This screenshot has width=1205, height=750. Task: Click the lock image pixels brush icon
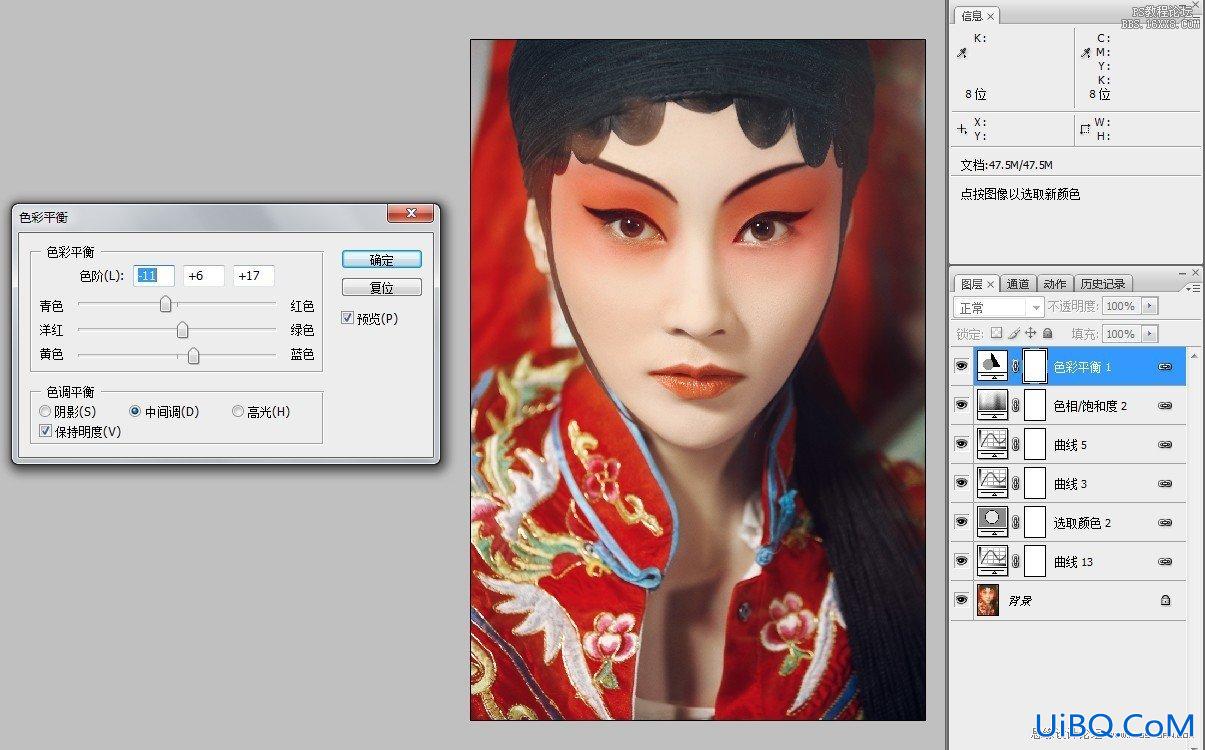pyautogui.click(x=1014, y=333)
